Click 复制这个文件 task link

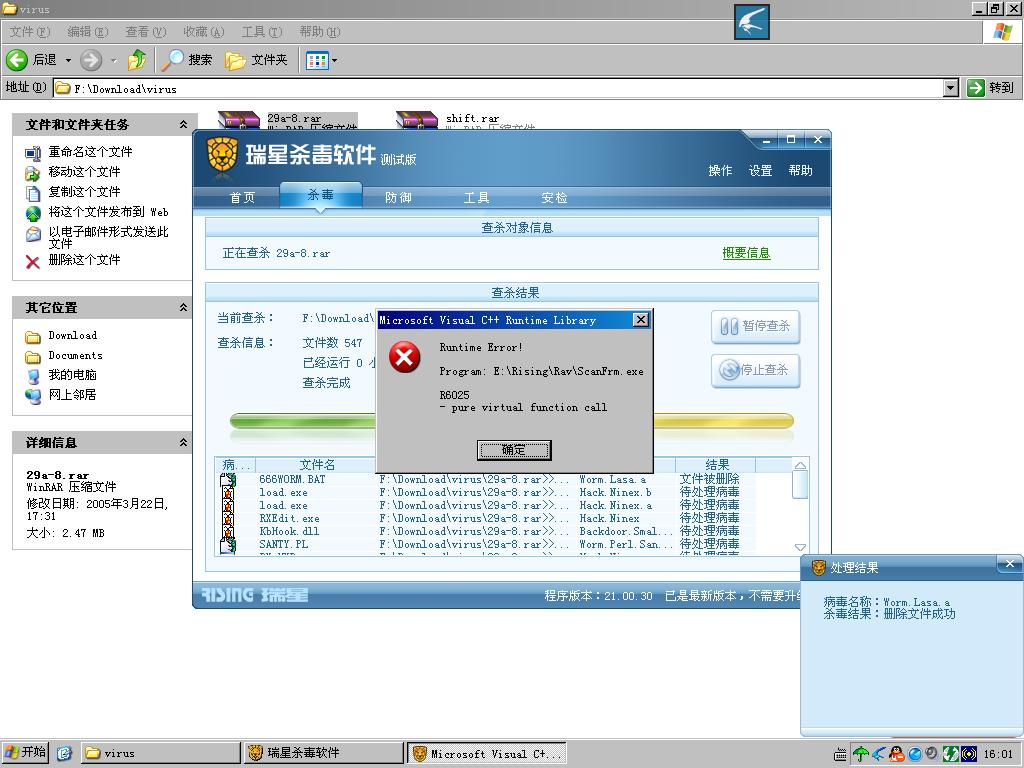click(84, 191)
